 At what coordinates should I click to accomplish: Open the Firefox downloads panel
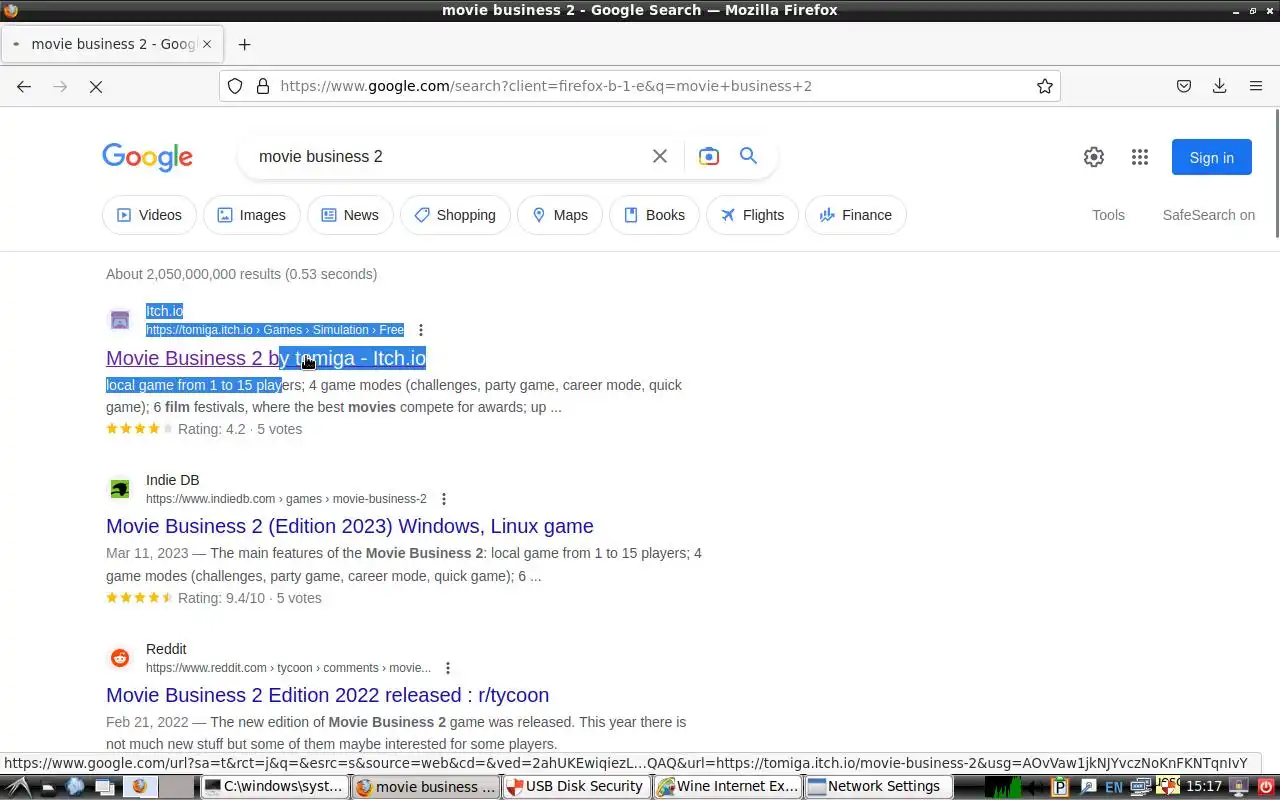1219,86
